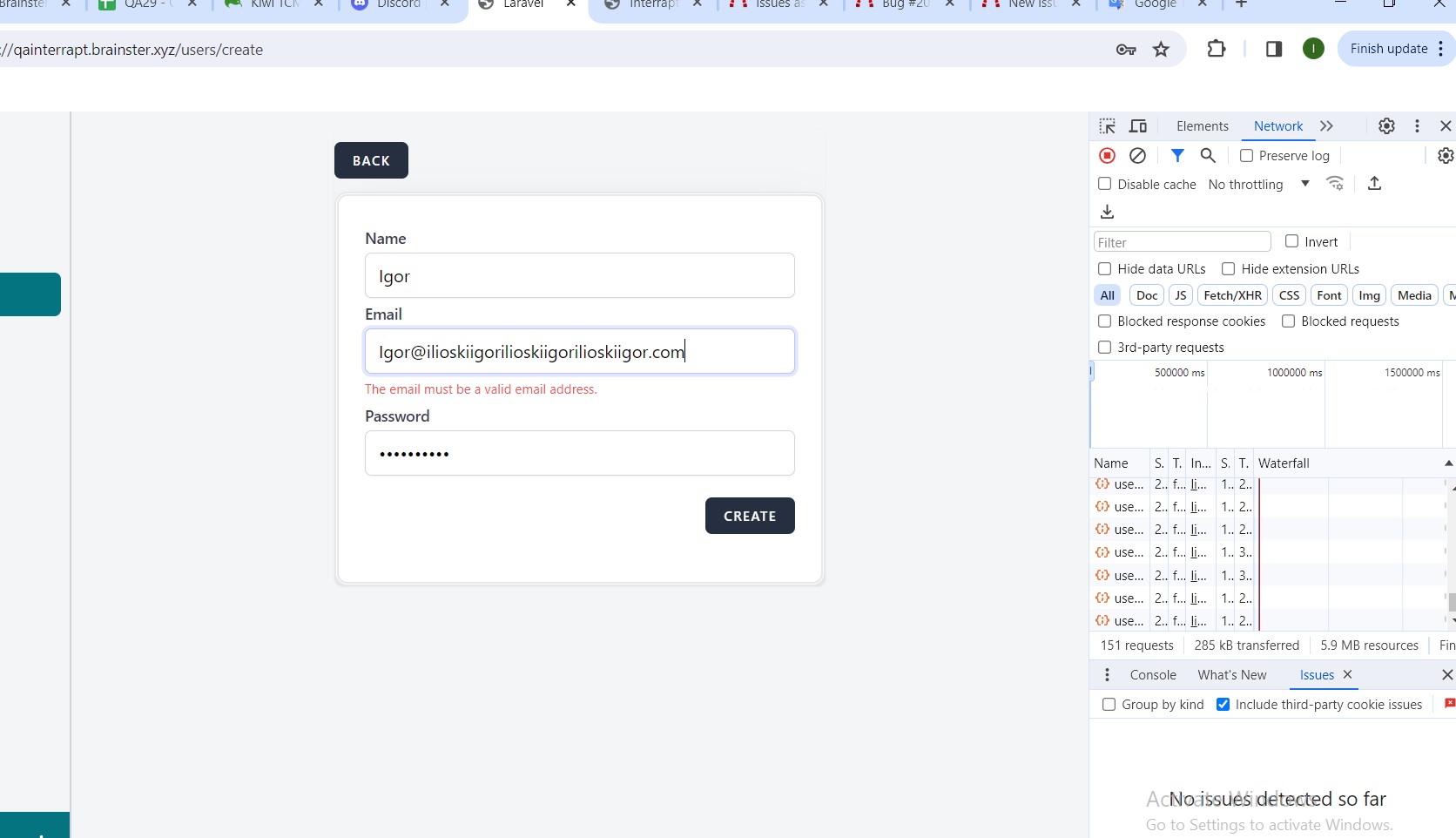Open the browser extensions puzzle icon
This screenshot has width=1456, height=838.
tap(1217, 50)
